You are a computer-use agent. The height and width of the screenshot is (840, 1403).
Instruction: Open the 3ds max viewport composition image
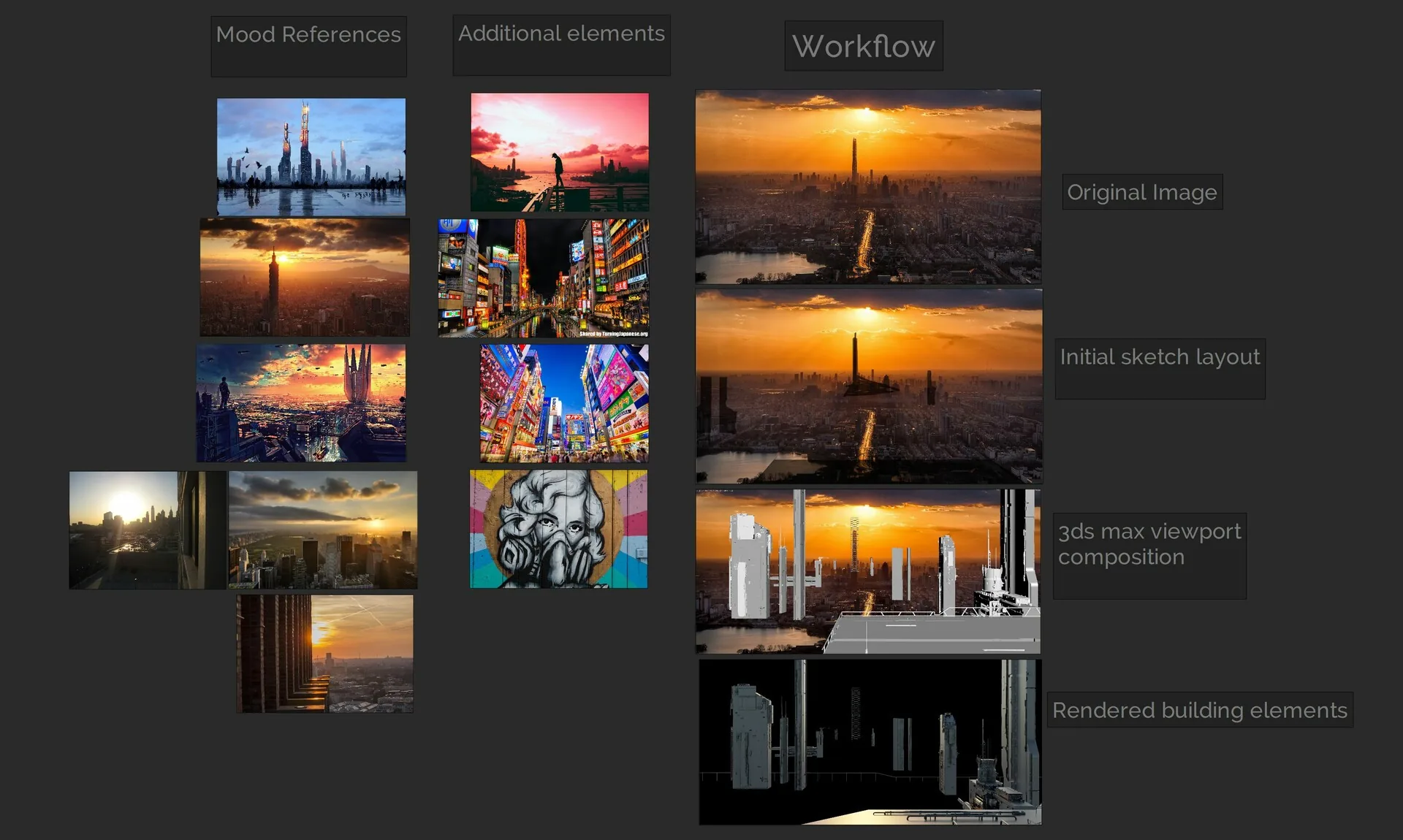point(868,571)
